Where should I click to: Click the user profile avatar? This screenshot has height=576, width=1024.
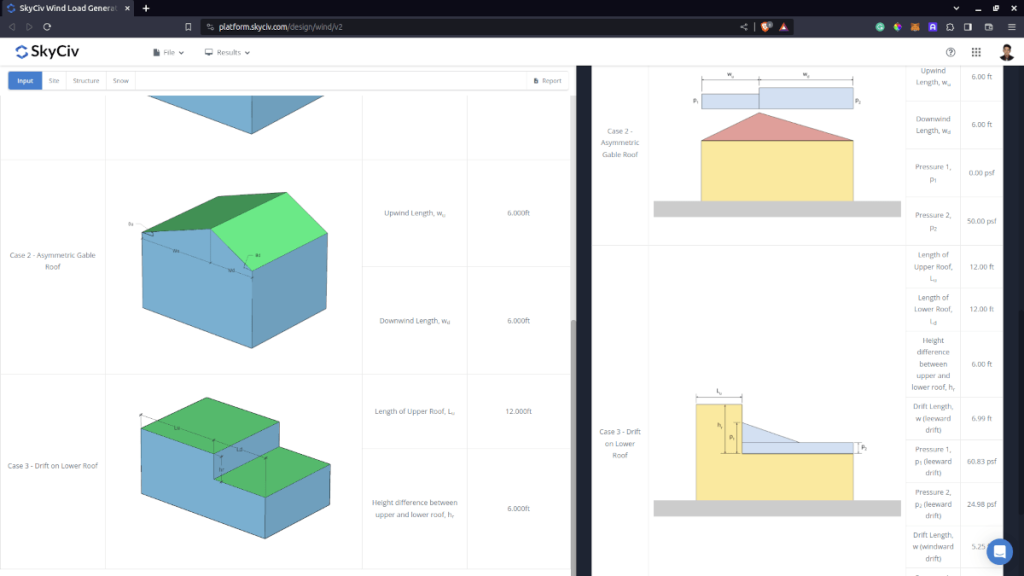click(1005, 52)
